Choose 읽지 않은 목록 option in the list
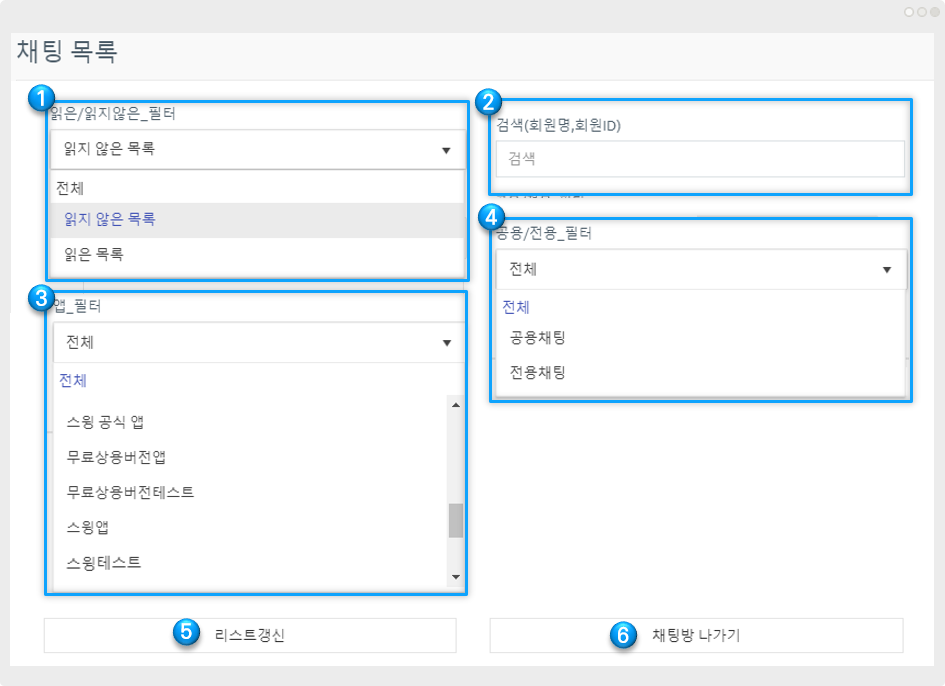 (x=110, y=219)
